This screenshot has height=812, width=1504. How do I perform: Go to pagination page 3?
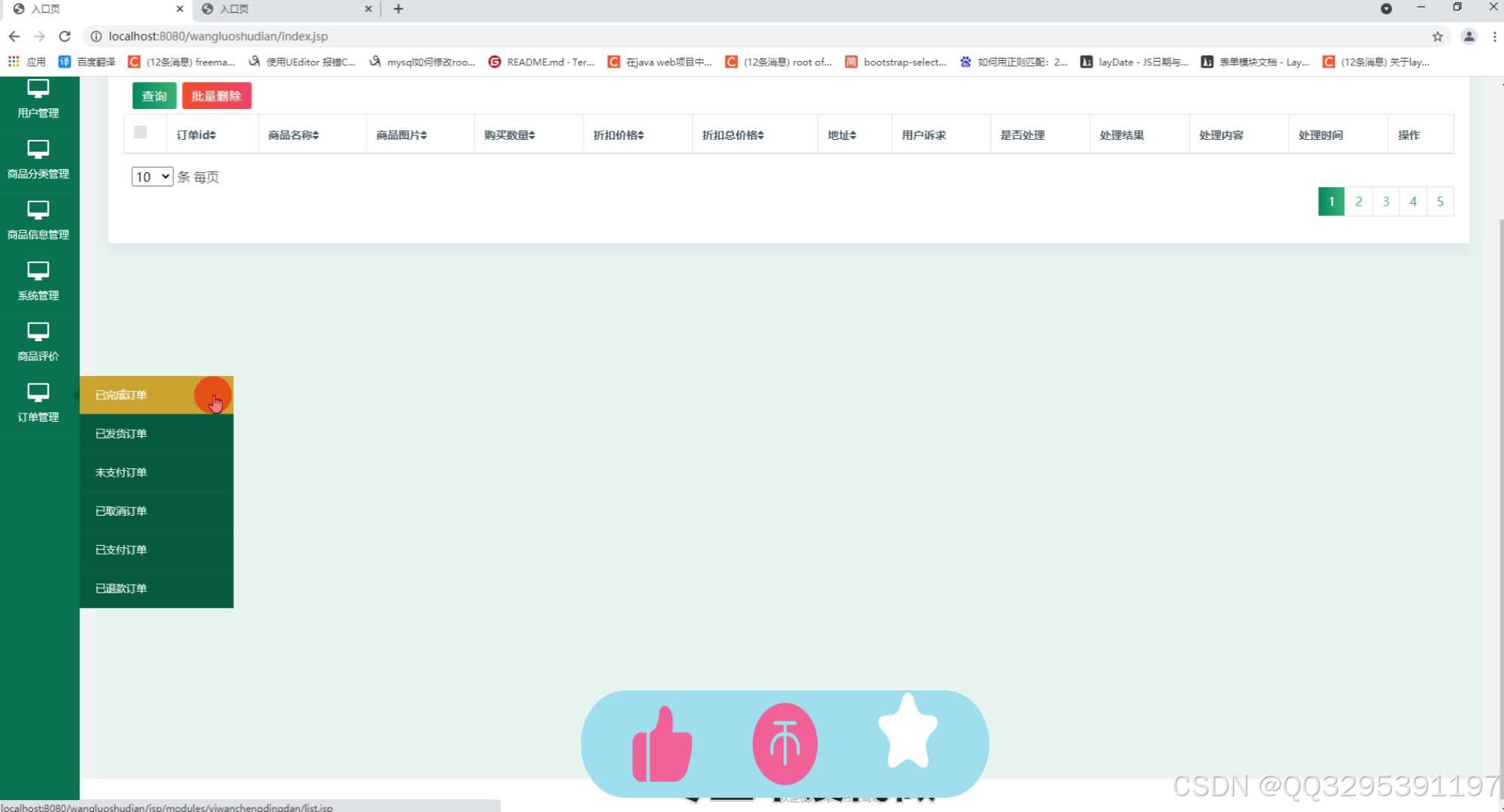coord(1386,201)
